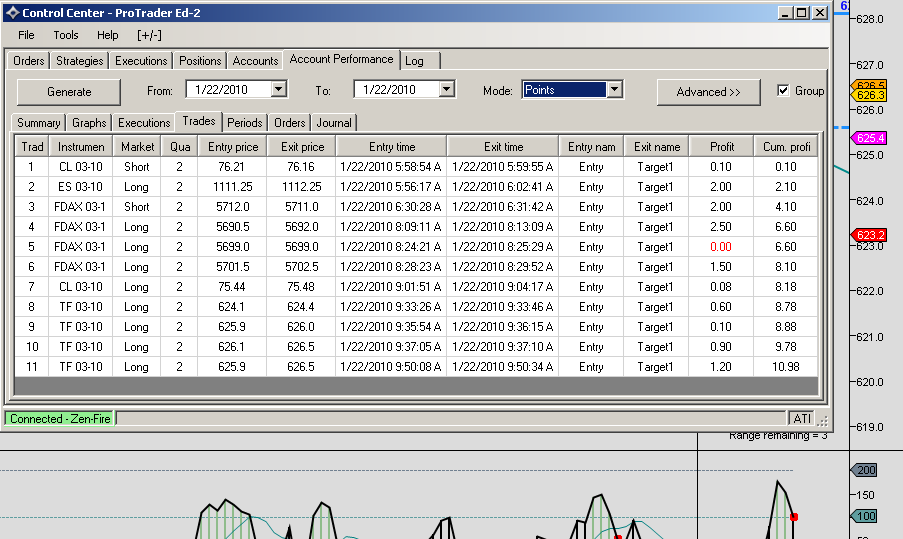Image resolution: width=903 pixels, height=539 pixels.
Task: Click the Trade number column header
Action: (32, 147)
